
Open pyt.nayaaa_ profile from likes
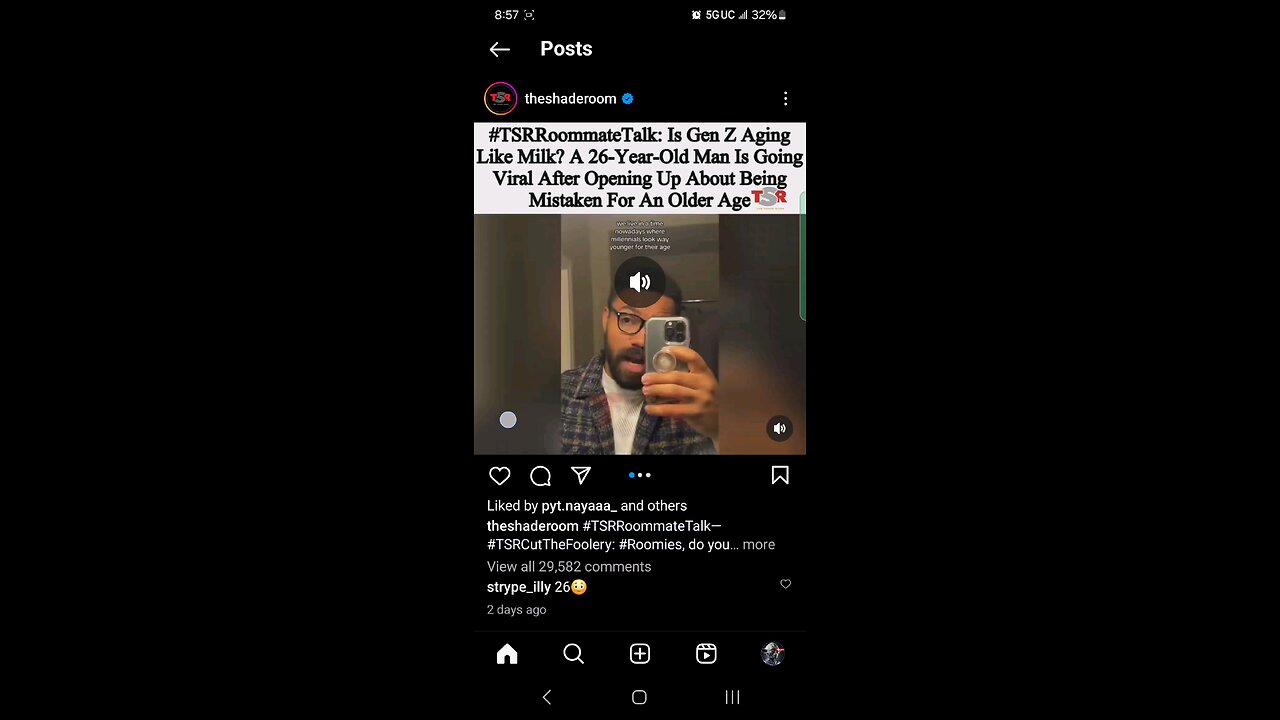[x=579, y=506]
